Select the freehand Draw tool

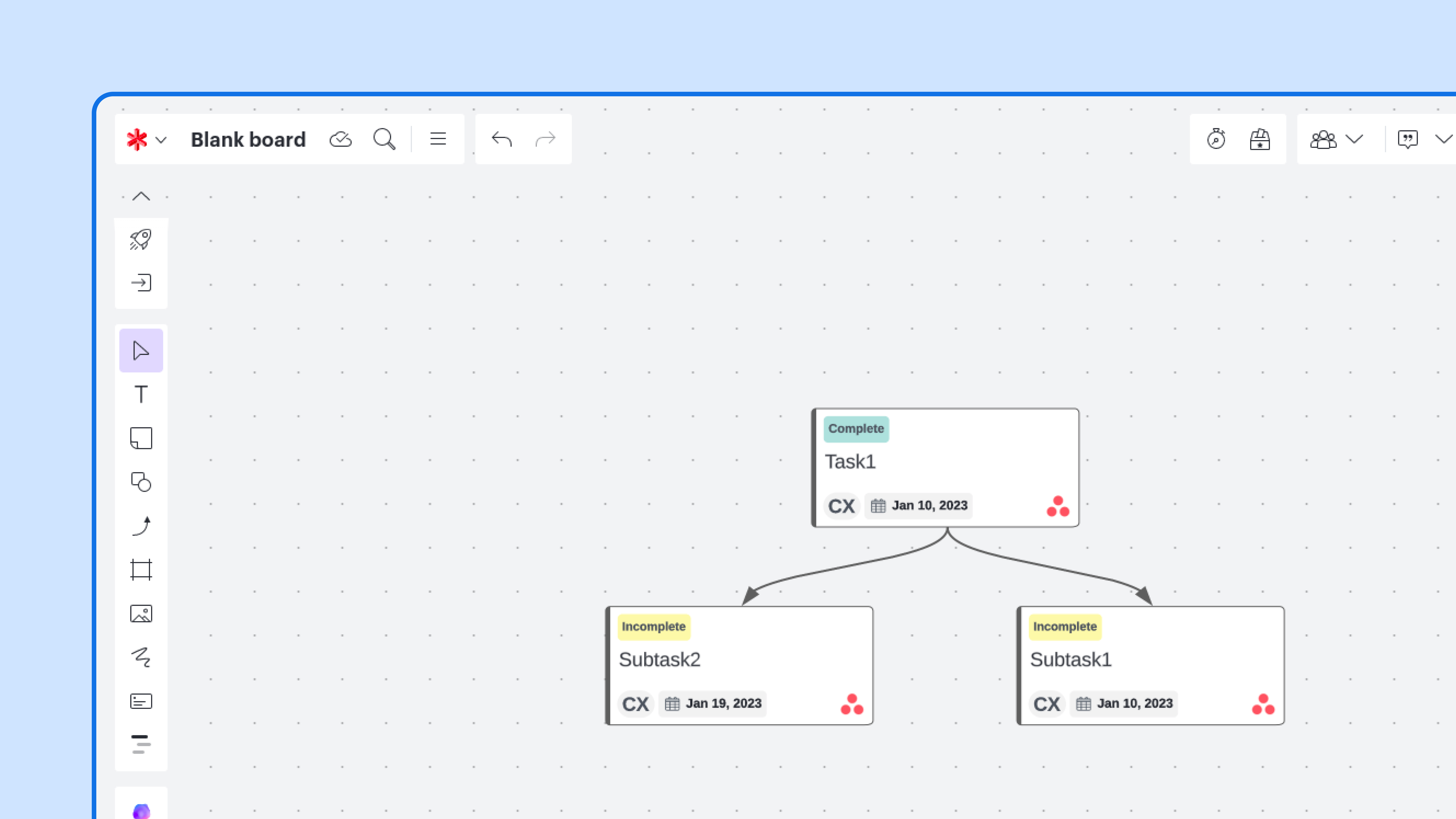[141, 657]
